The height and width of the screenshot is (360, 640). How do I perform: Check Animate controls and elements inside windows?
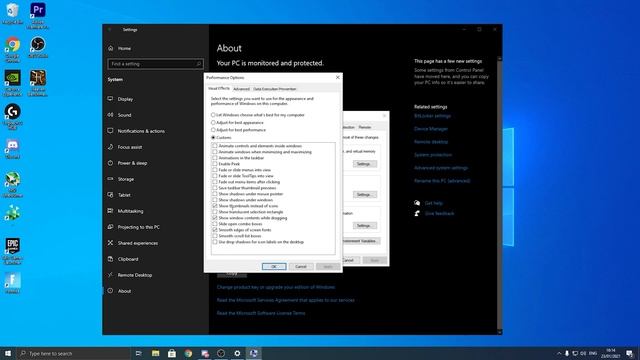[x=215, y=146]
